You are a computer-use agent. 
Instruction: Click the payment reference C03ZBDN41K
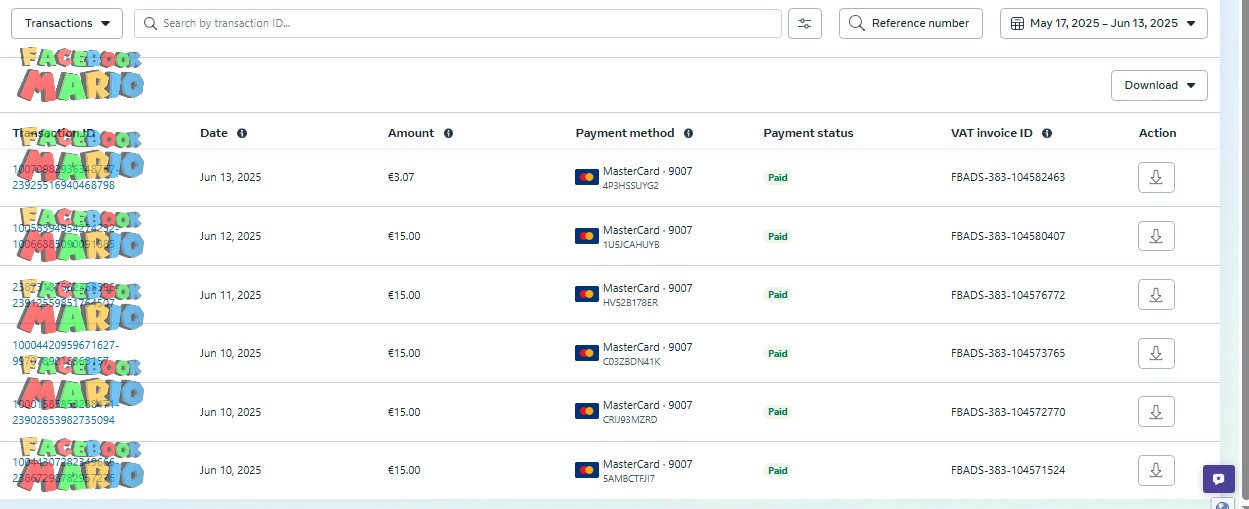tap(632, 362)
